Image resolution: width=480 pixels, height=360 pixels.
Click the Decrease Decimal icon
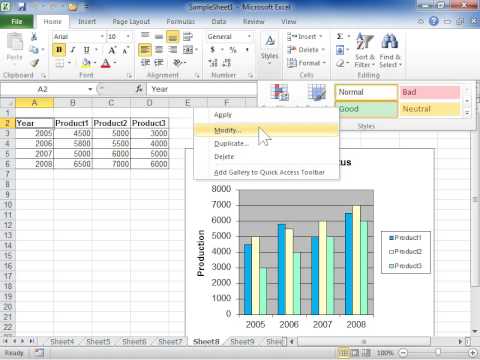(226, 63)
